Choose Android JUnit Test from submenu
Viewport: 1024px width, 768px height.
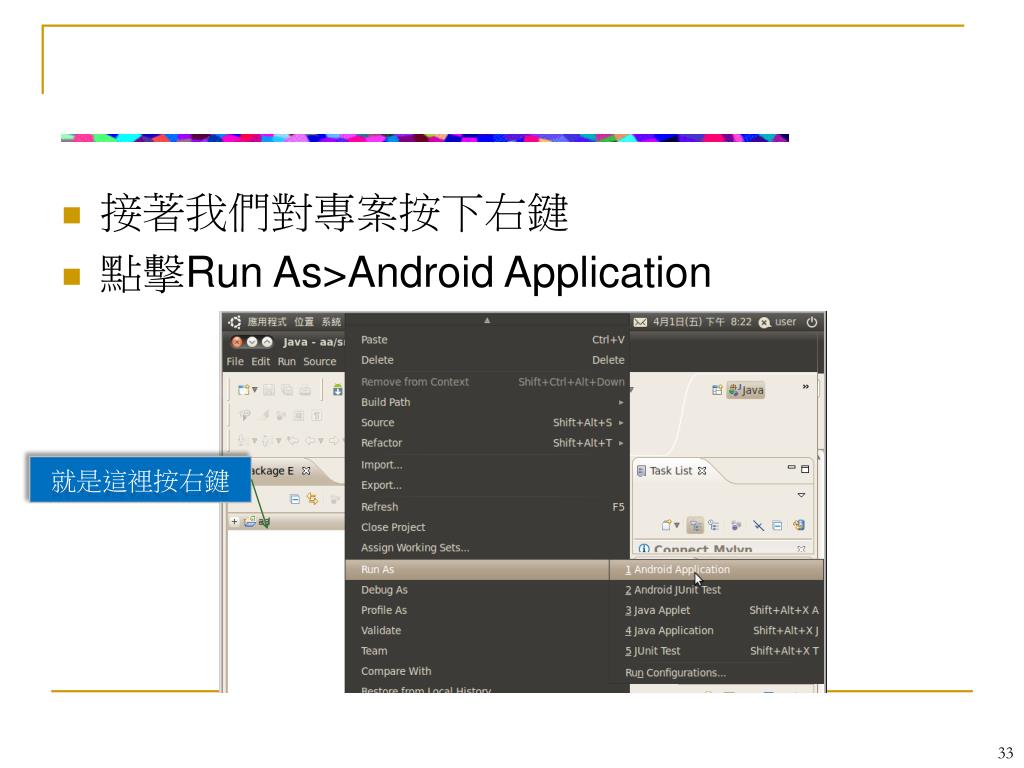click(716, 590)
